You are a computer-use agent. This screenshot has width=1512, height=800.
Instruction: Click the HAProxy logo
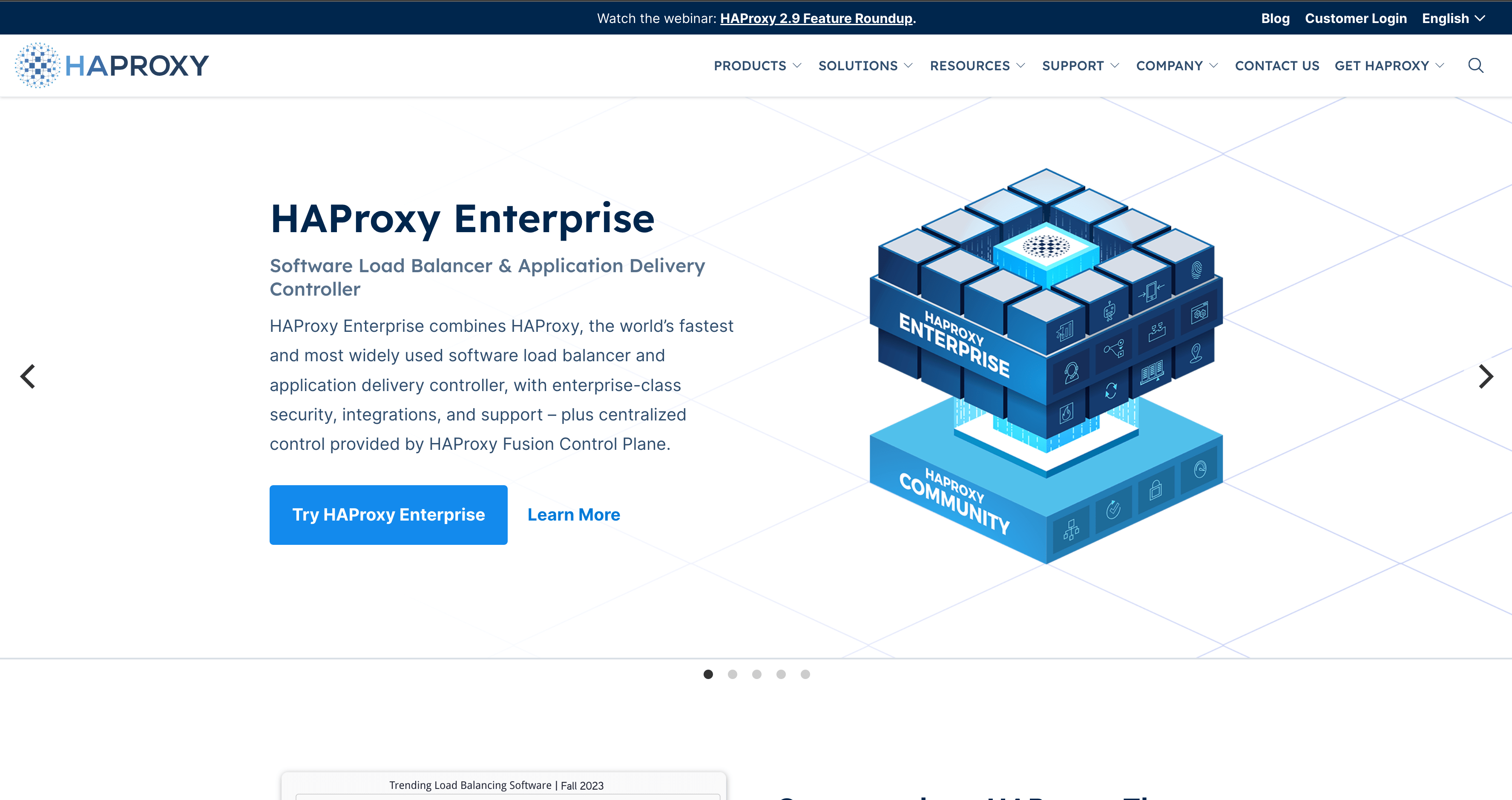(112, 65)
